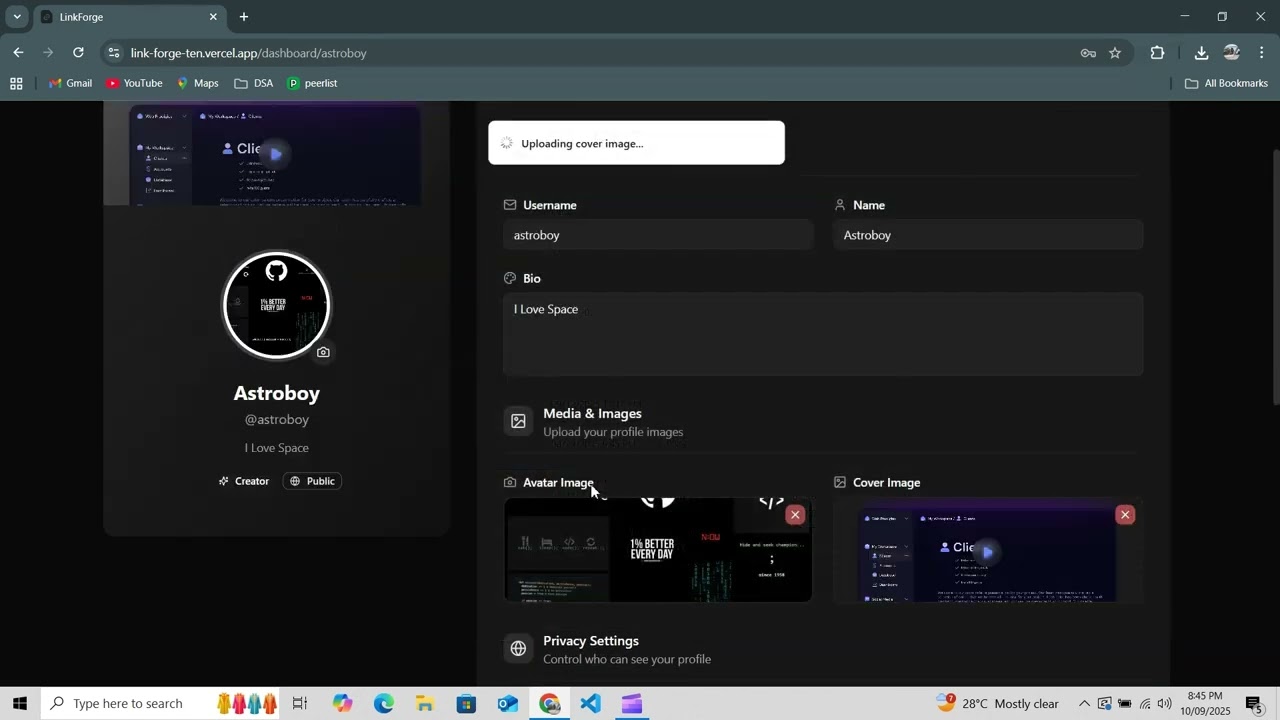The height and width of the screenshot is (720, 1280).
Task: Open the Windows Start menu
Action: [19, 703]
